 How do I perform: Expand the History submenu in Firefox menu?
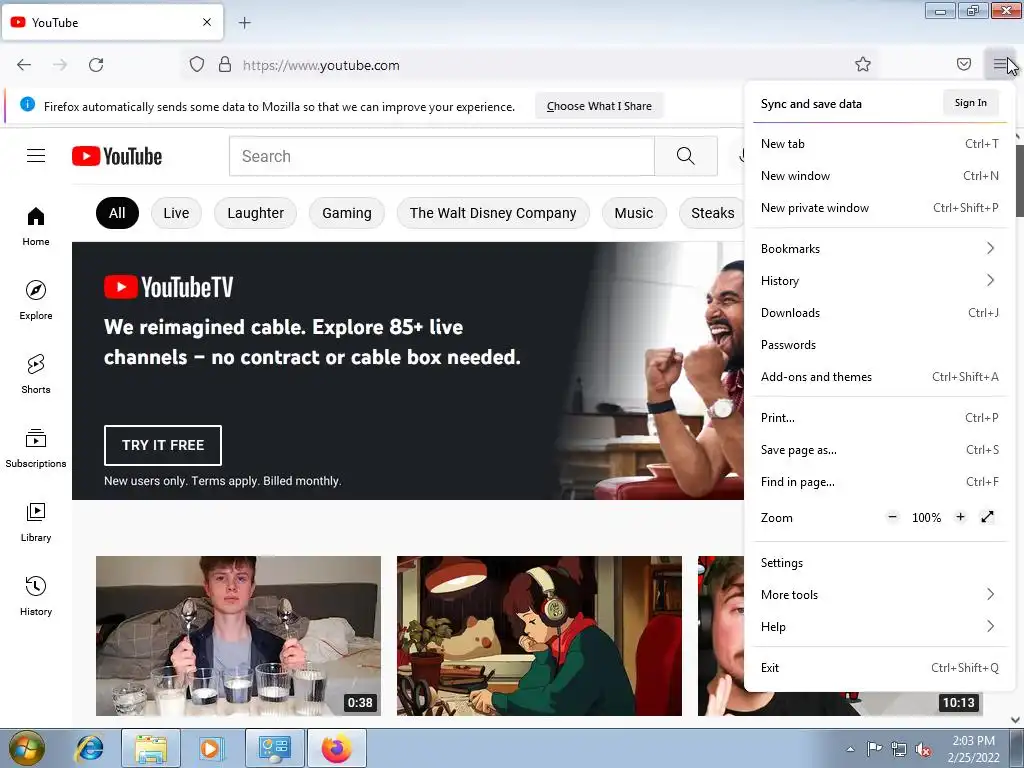click(x=880, y=281)
